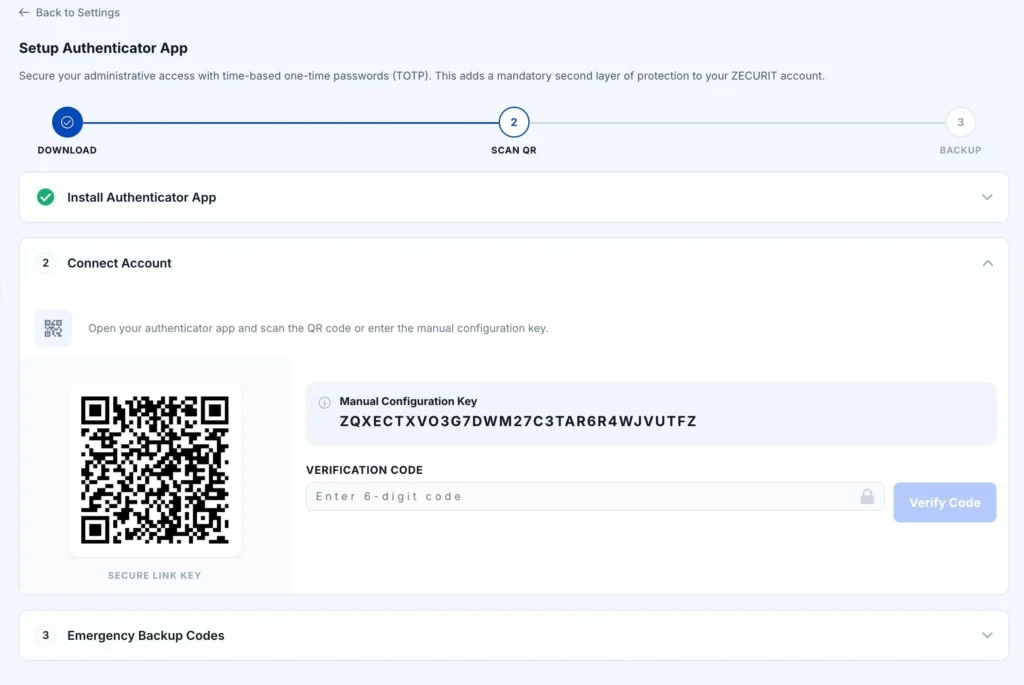Click the green check beside Install Authenticator App

46,197
